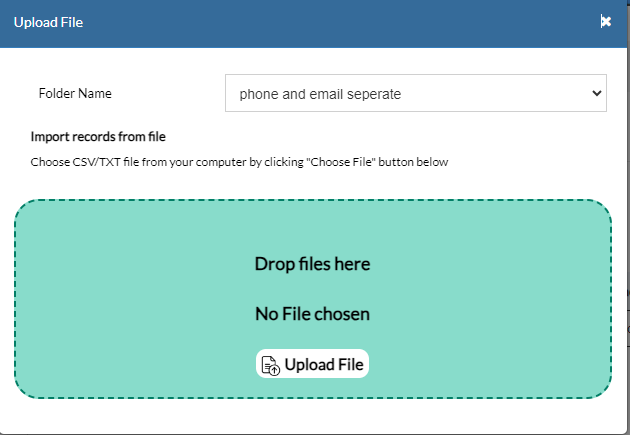Close the Upload File dialog
This screenshot has width=630, height=435.
point(605,21)
